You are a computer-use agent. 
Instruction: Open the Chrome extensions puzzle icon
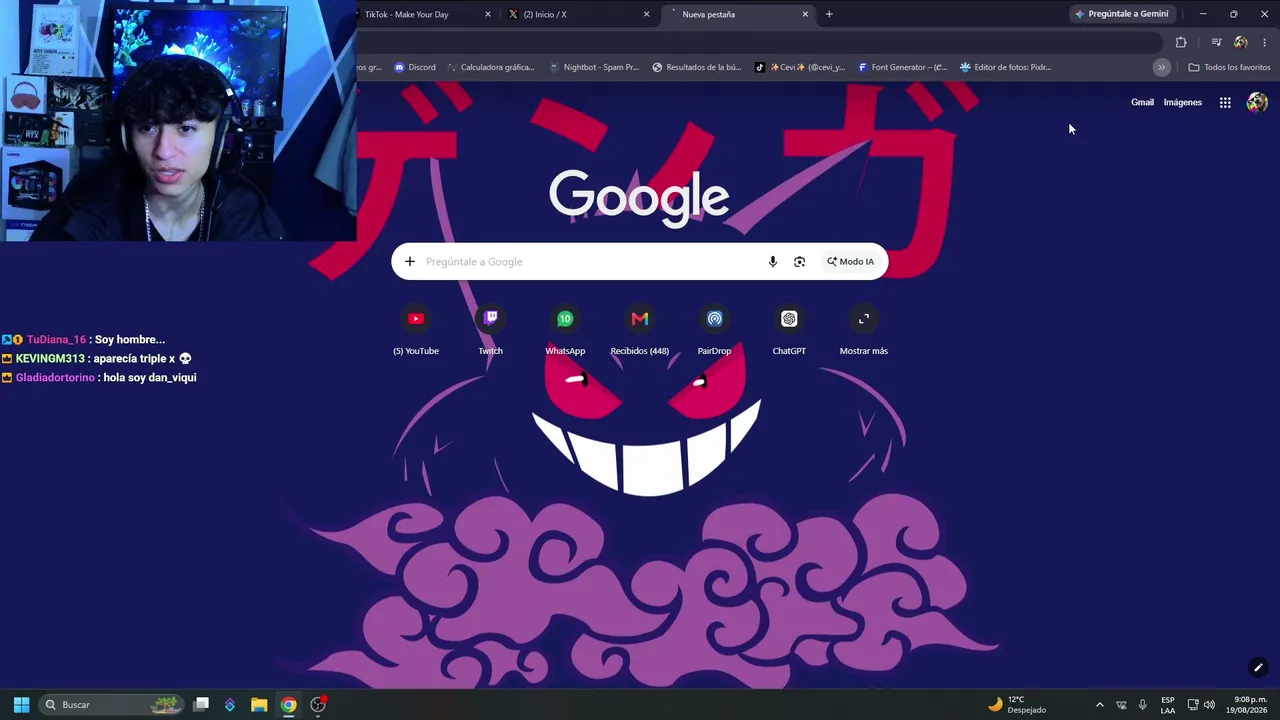[1181, 42]
